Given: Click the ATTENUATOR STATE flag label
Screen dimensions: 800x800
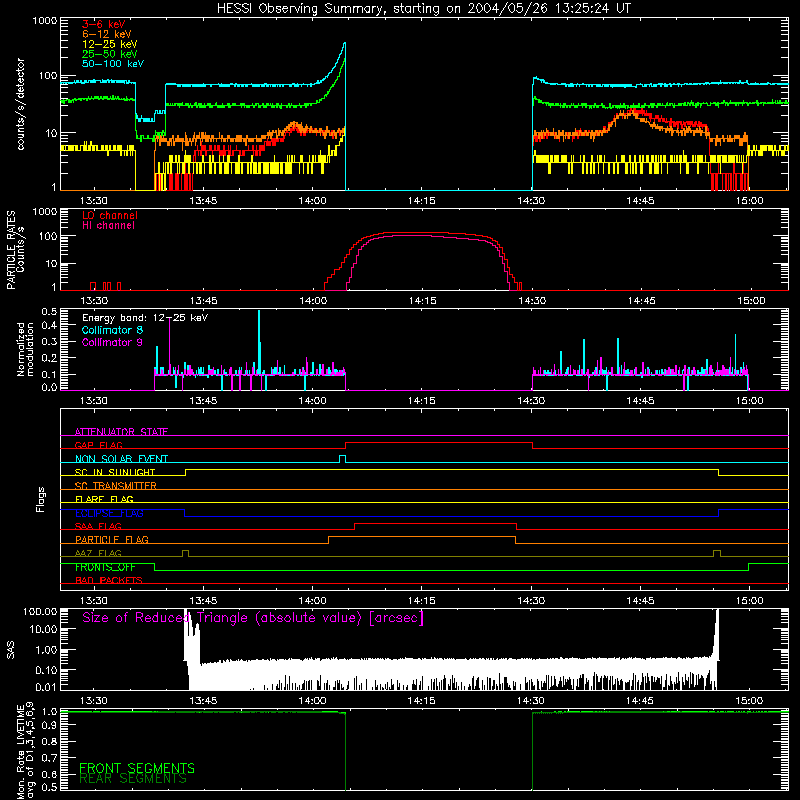Looking at the screenshot, I should 121,432.
